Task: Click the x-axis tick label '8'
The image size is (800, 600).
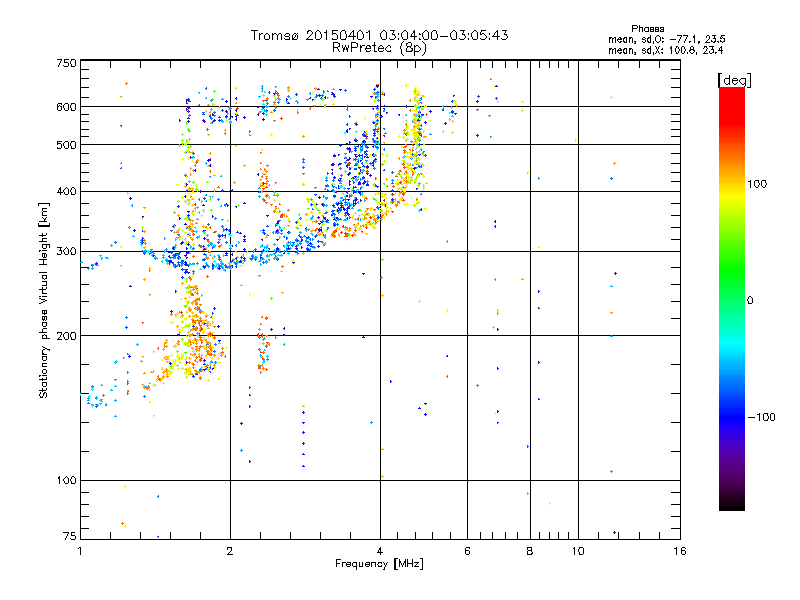Action: pyautogui.click(x=530, y=551)
